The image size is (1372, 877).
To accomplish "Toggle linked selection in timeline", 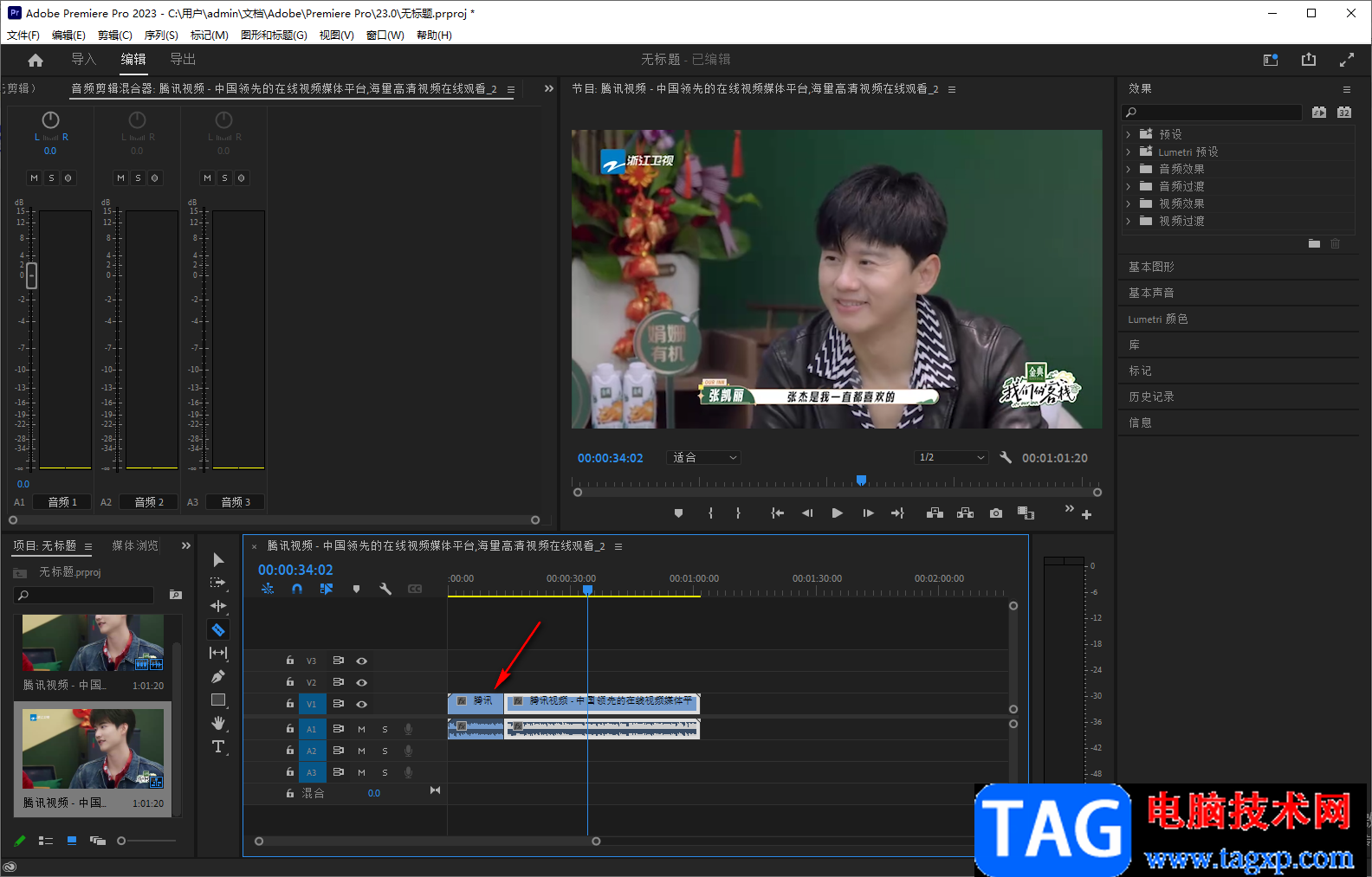I will click(x=327, y=589).
